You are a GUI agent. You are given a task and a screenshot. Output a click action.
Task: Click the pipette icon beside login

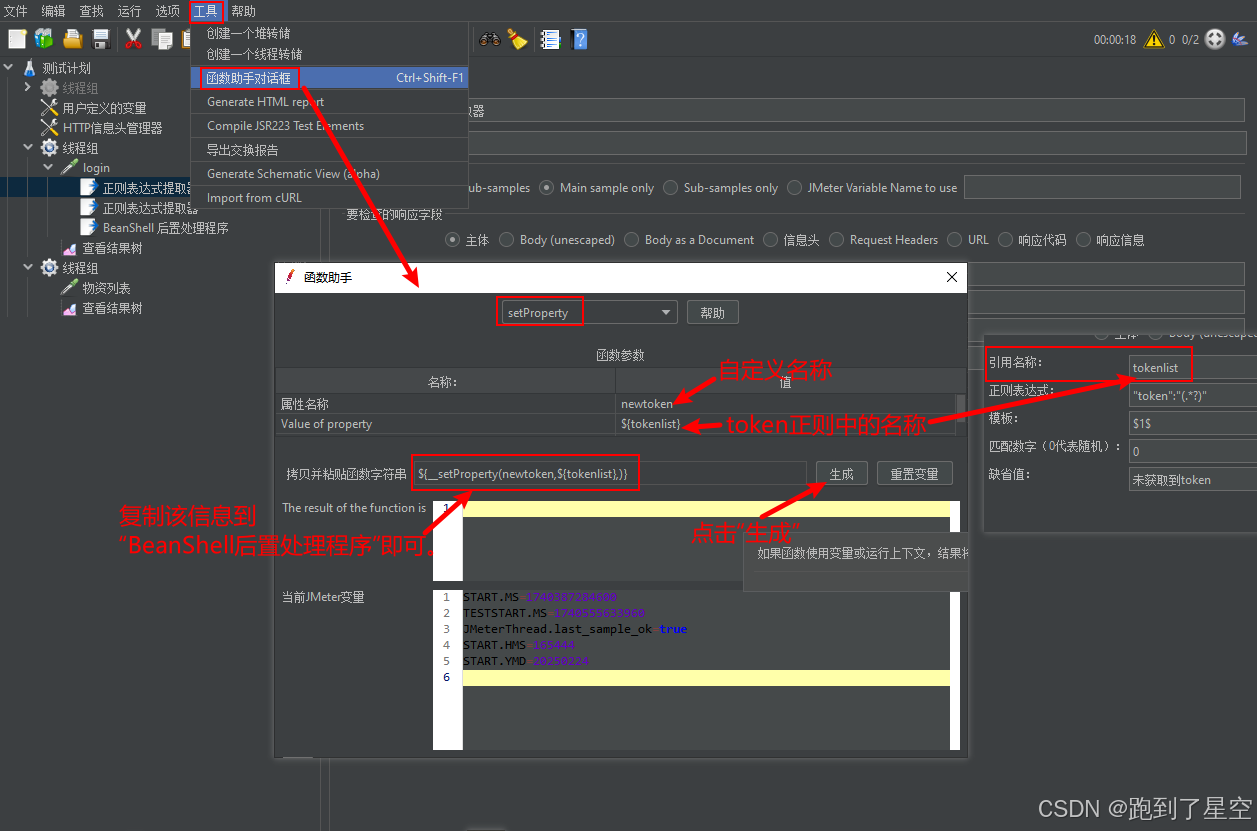69,168
